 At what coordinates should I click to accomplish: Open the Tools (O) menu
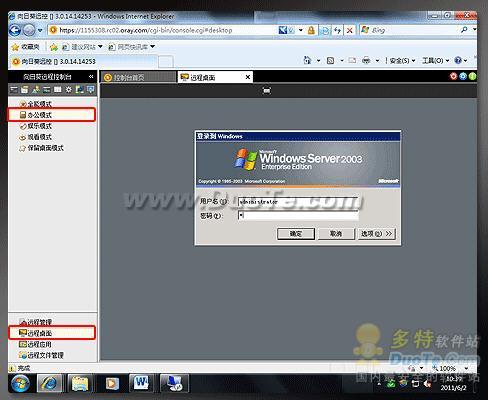(x=435, y=61)
